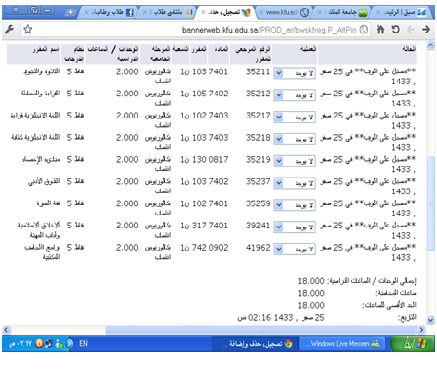Open action dropdown for course 41962
Viewport: 437px width, 380px height.
click(x=294, y=249)
